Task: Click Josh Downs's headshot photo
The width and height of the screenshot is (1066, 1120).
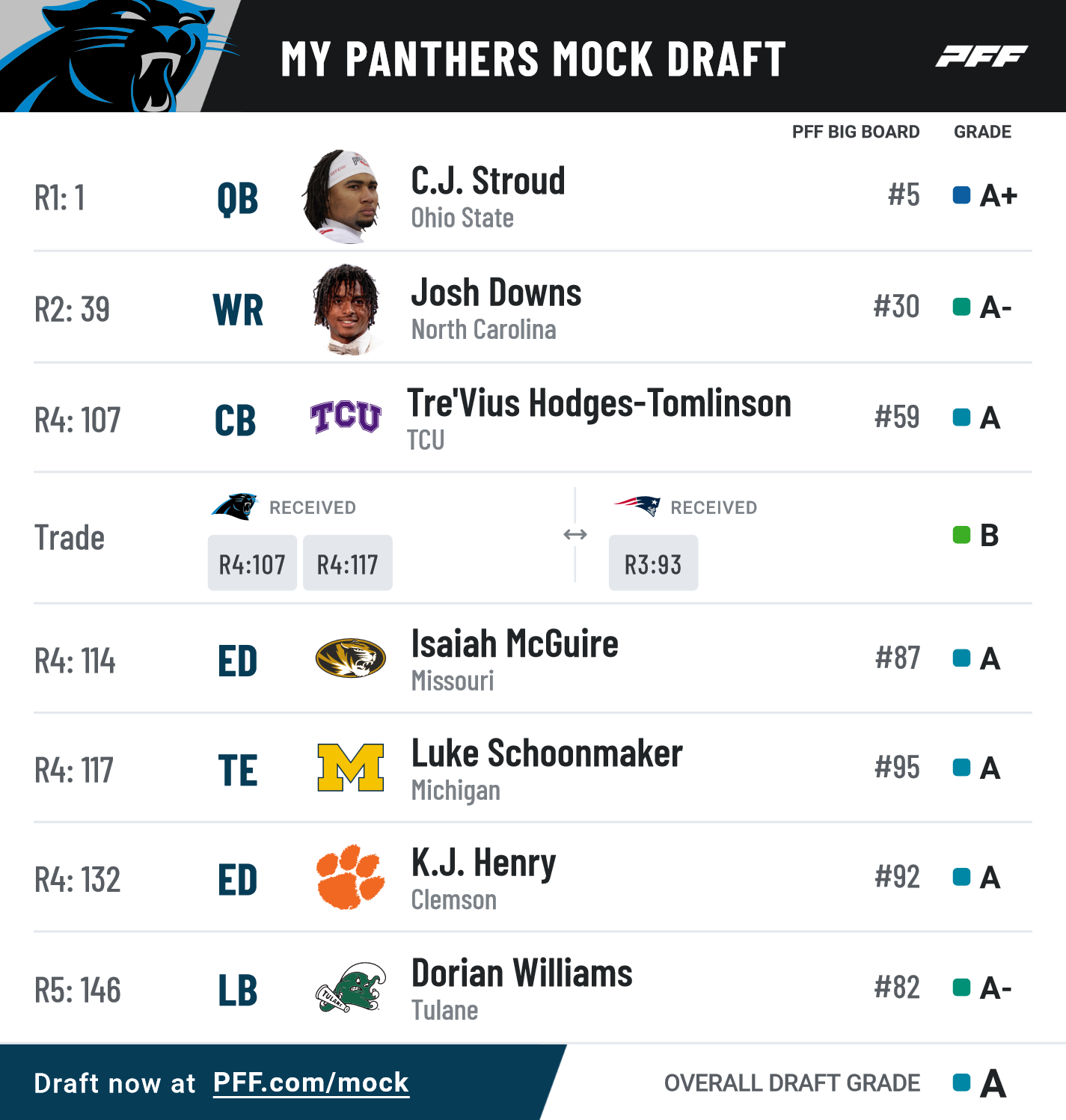Action: tap(346, 308)
